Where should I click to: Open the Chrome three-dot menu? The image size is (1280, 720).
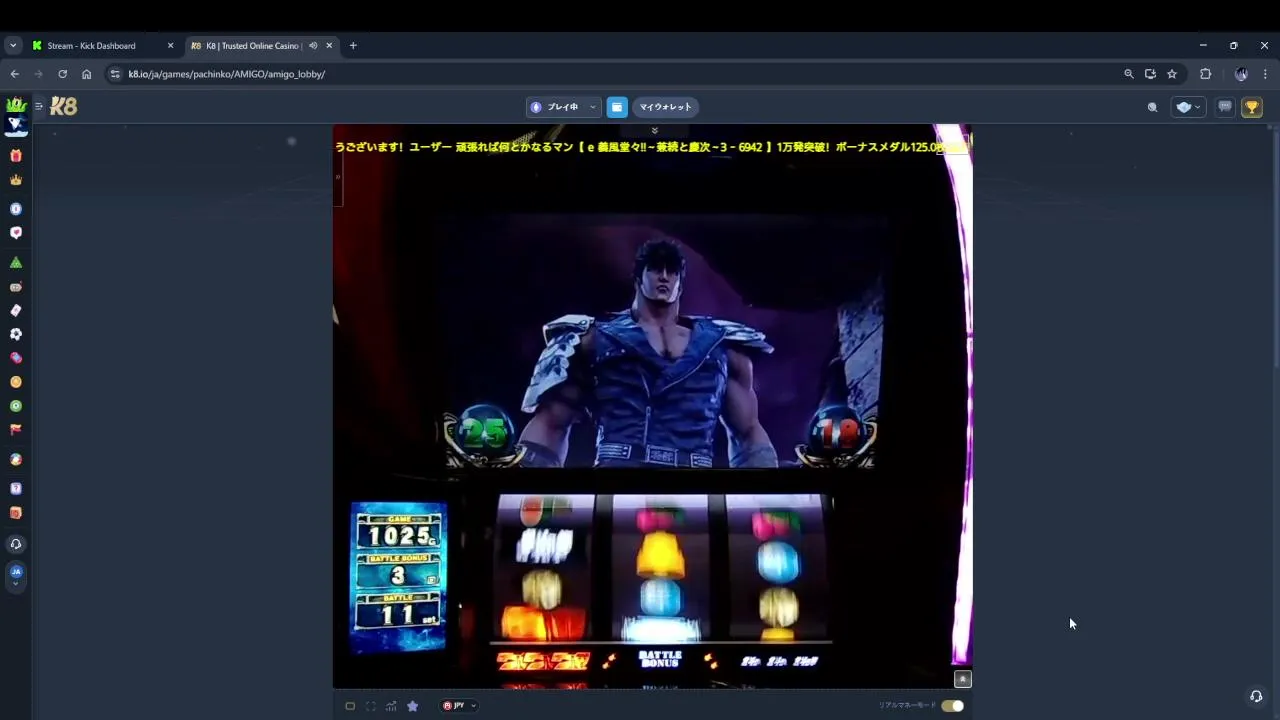1265,74
